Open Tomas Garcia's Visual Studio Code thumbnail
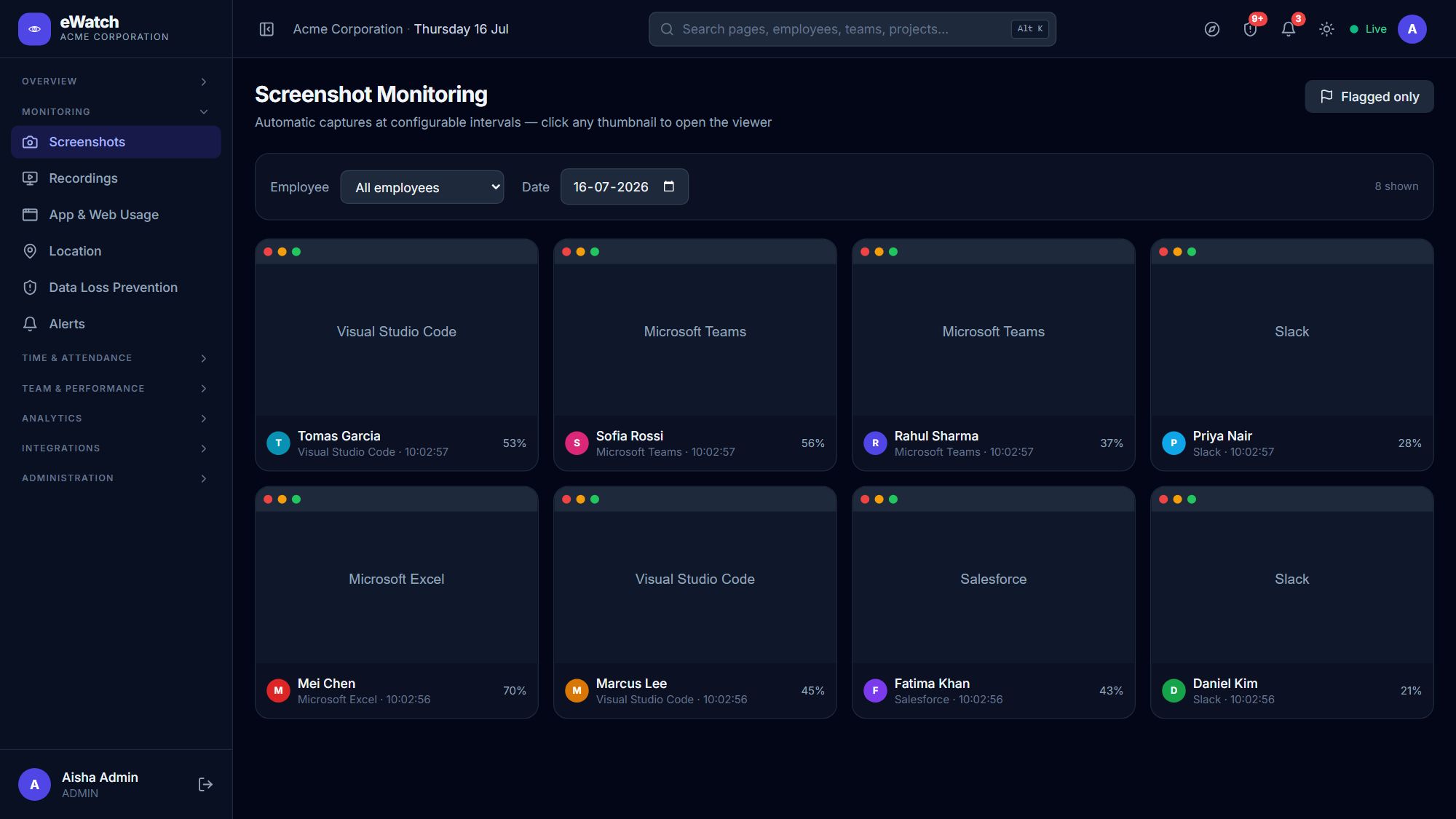This screenshot has width=1456, height=819. point(397,328)
